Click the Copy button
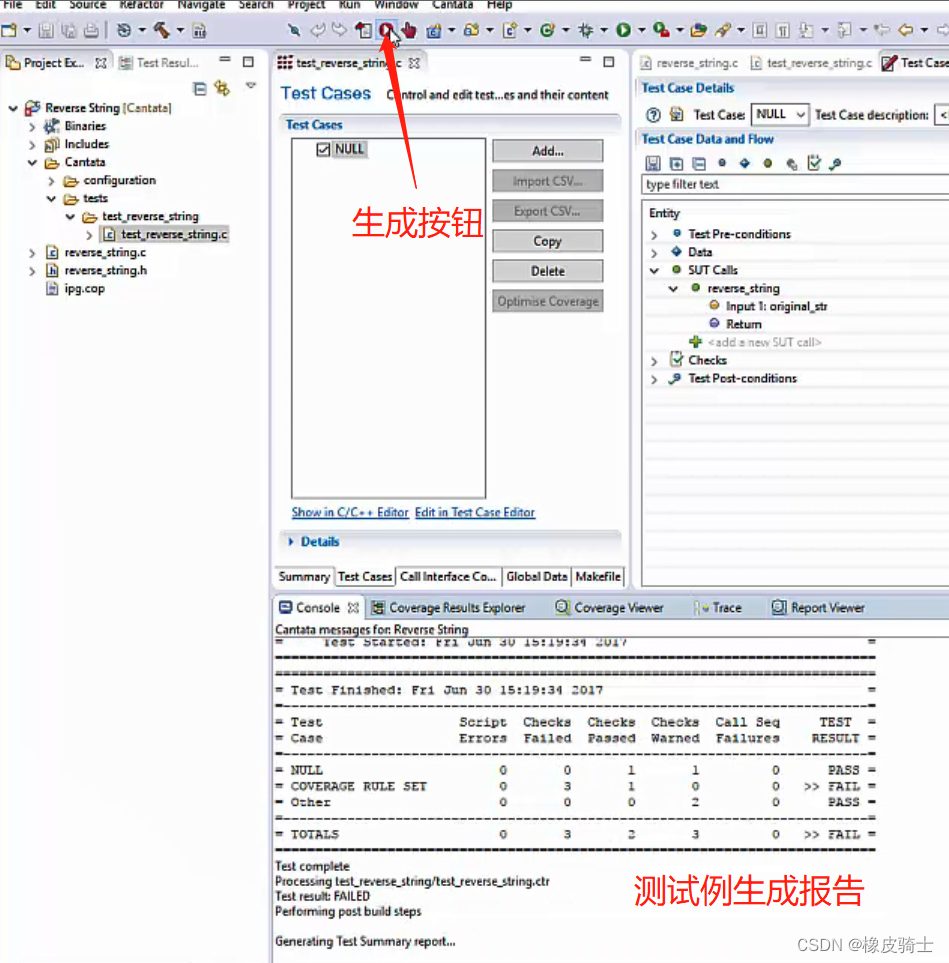The height and width of the screenshot is (963, 949). (547, 241)
